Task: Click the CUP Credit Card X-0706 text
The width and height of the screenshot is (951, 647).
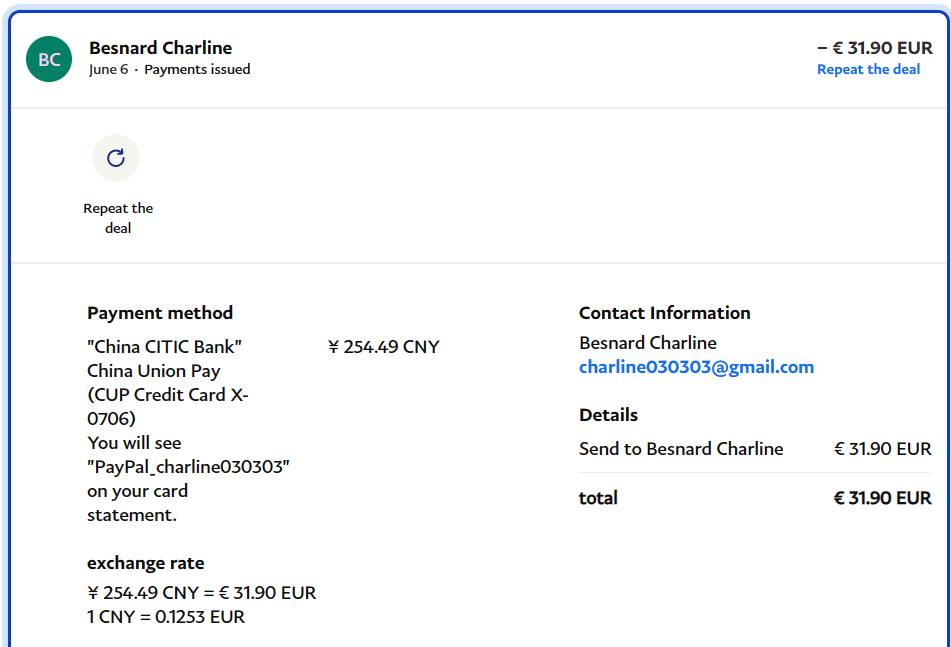Action: pyautogui.click(x=167, y=406)
